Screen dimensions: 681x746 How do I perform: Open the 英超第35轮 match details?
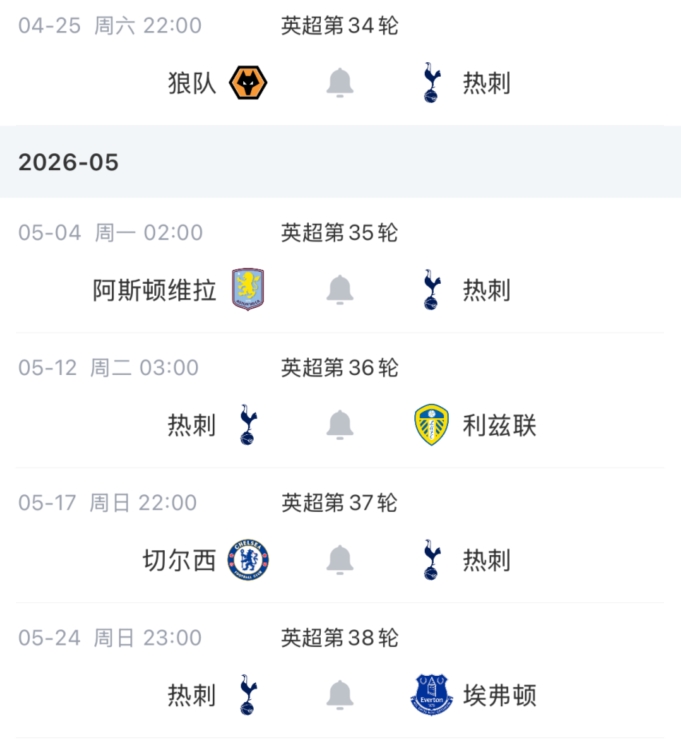pos(339,233)
